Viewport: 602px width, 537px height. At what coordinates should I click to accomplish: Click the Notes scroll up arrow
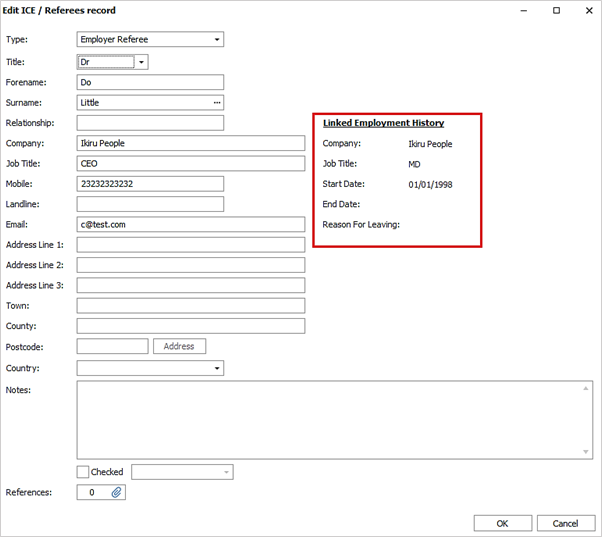(x=585, y=388)
